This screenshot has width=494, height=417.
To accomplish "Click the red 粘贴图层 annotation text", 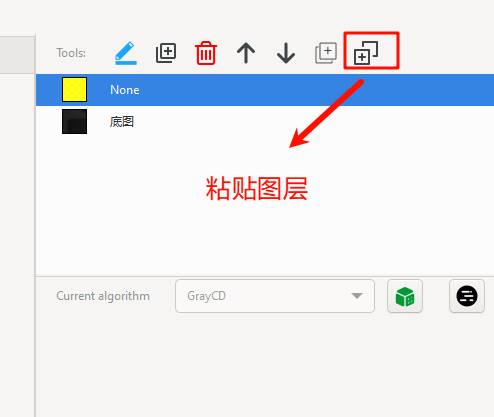I will coord(257,189).
